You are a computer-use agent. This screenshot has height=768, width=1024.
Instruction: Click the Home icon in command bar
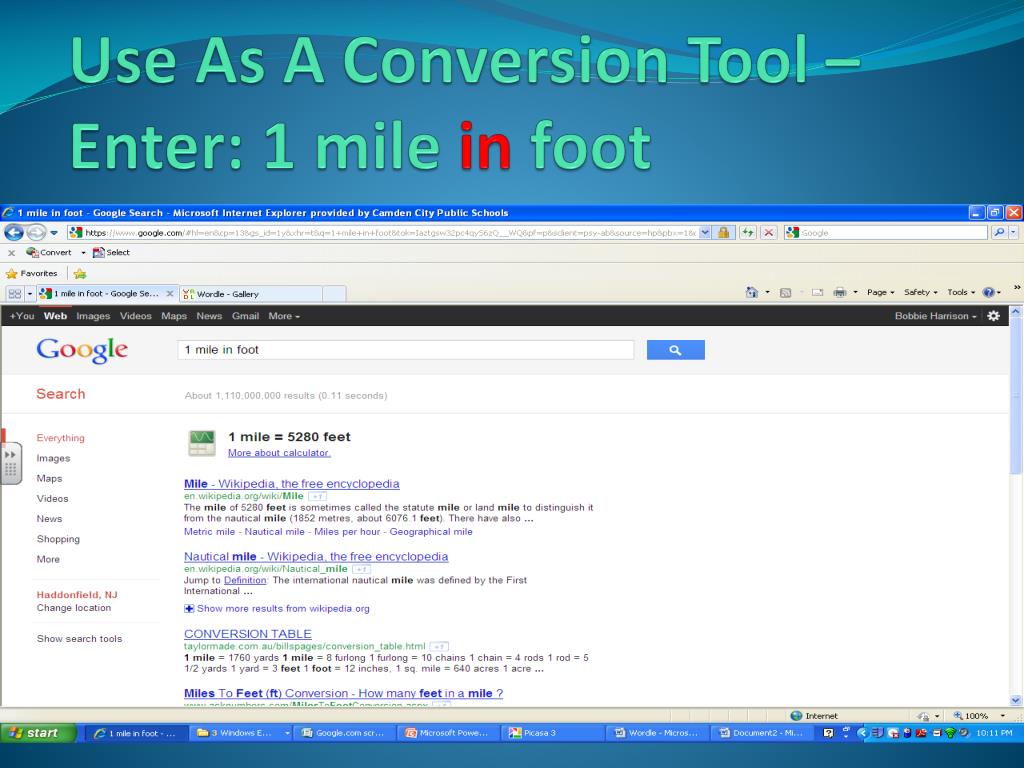752,293
